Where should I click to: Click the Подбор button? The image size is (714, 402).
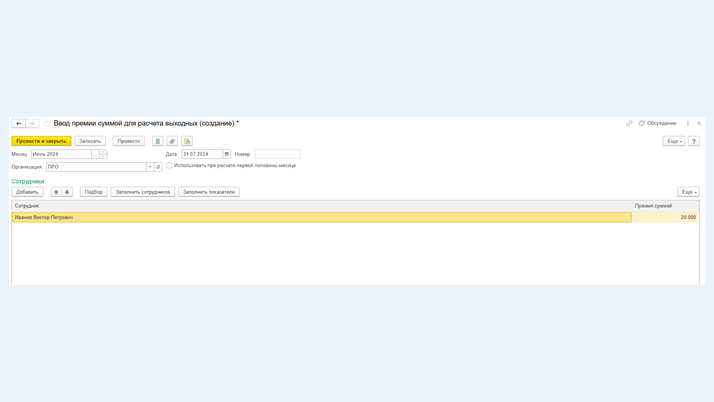pos(93,192)
